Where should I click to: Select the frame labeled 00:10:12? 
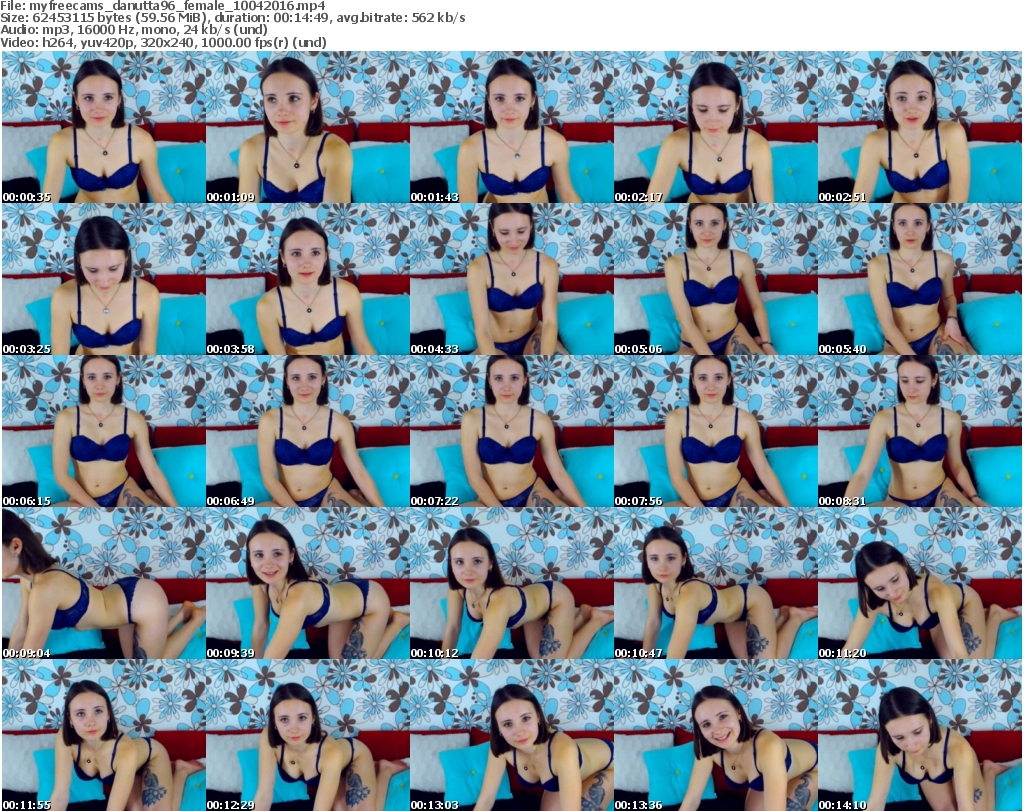tap(511, 584)
